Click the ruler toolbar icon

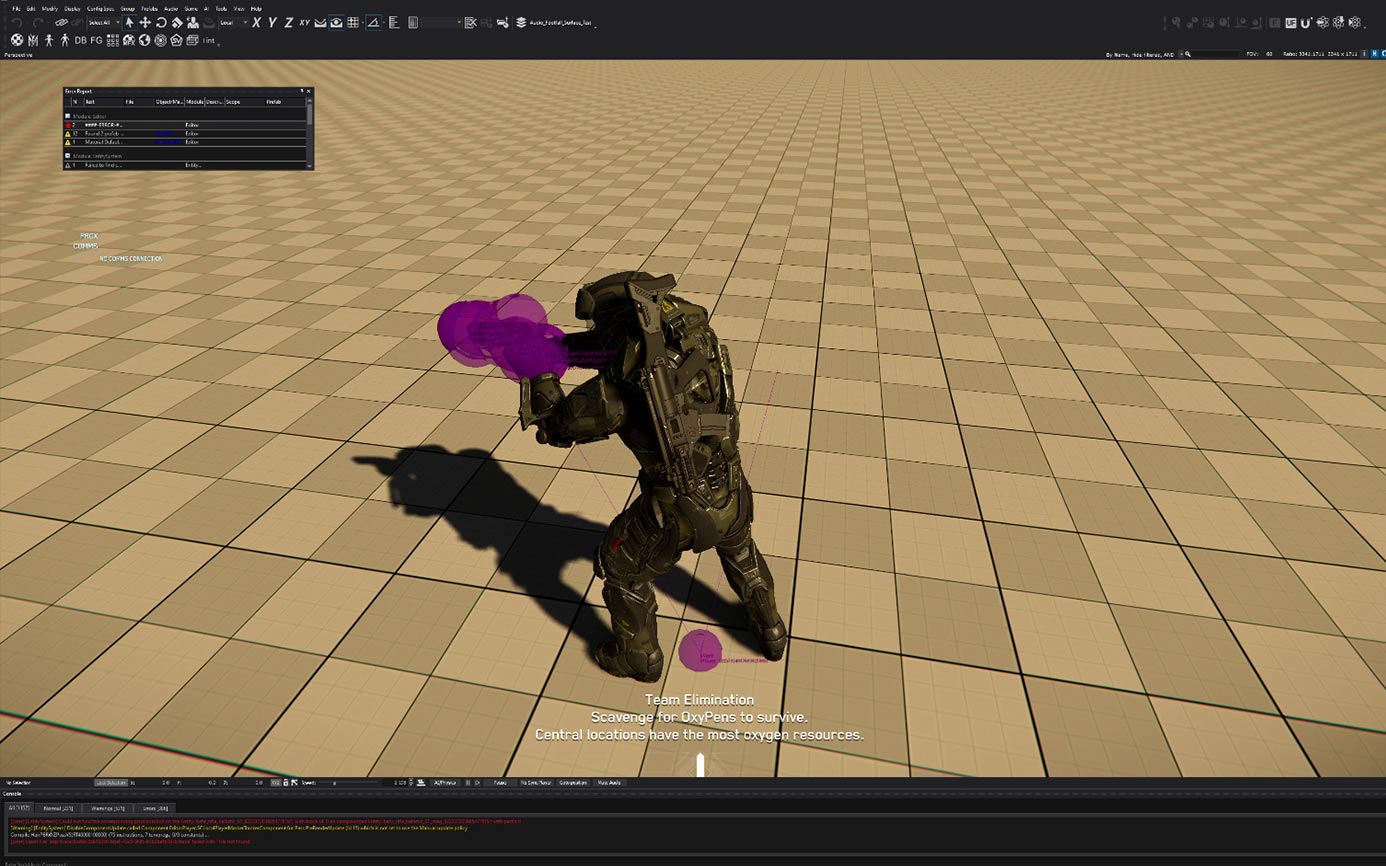[x=394, y=22]
